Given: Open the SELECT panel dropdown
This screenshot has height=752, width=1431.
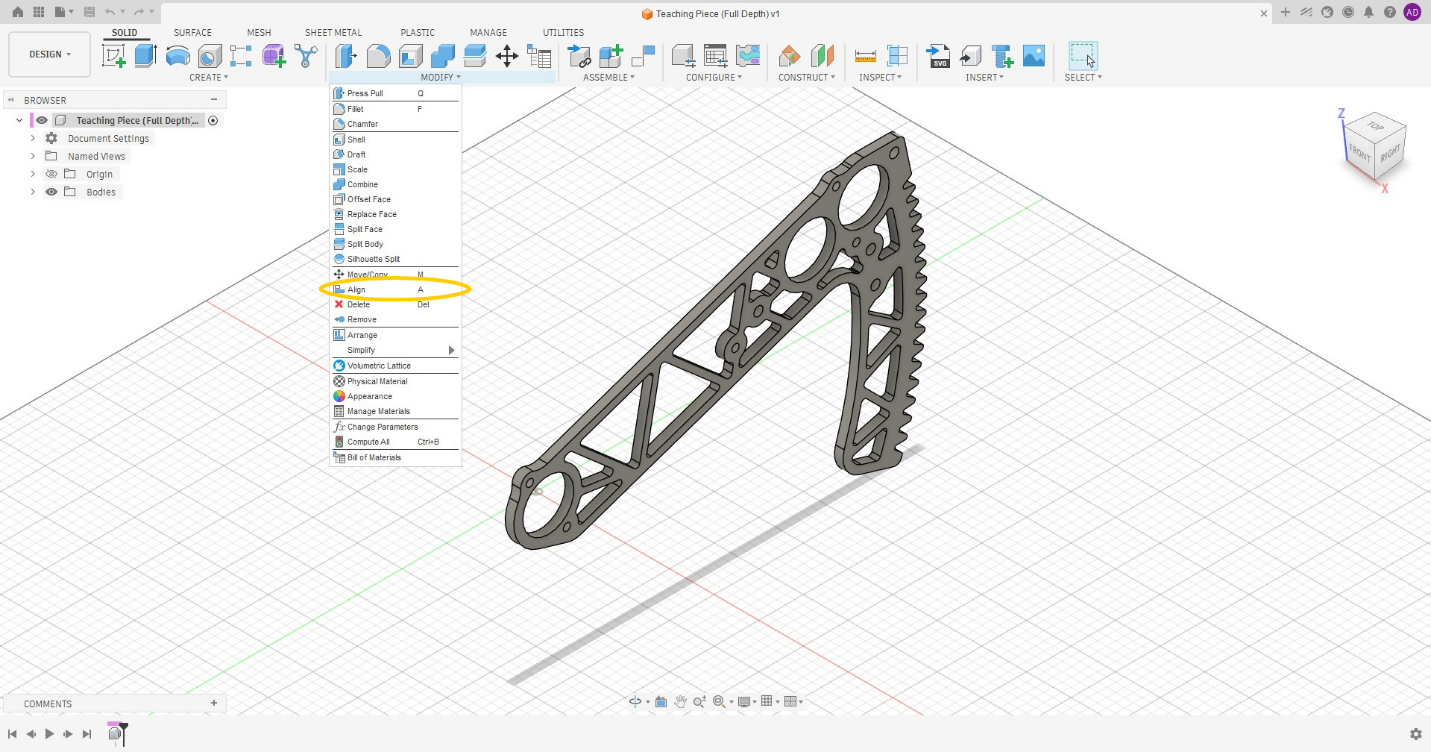Looking at the screenshot, I should pyautogui.click(x=1083, y=77).
